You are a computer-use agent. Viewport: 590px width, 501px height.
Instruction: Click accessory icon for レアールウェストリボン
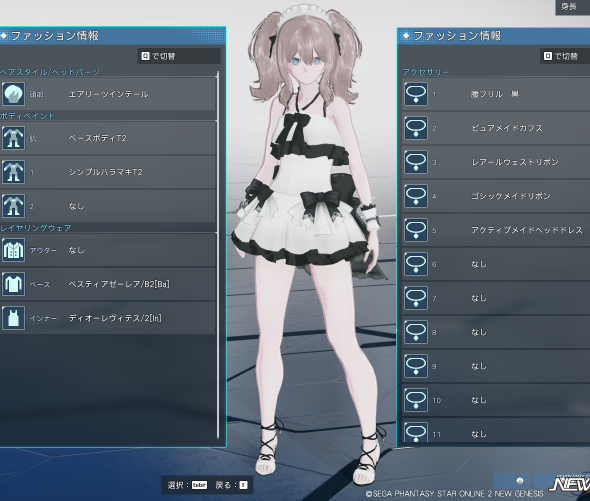click(416, 162)
